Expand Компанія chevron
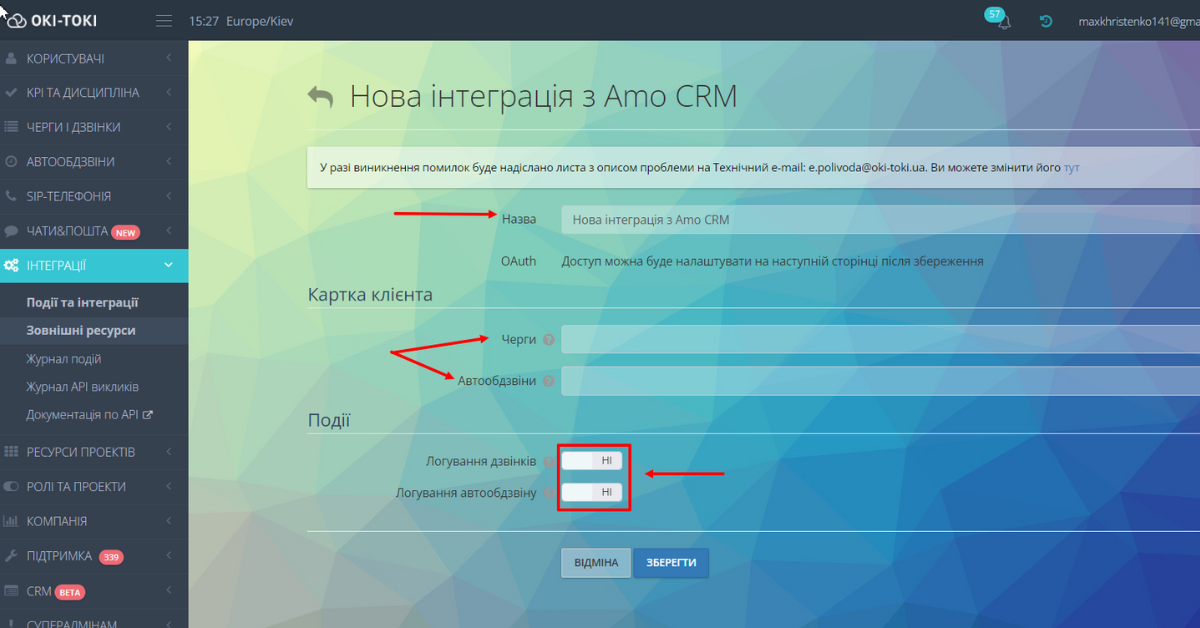The height and width of the screenshot is (628, 1200). pyautogui.click(x=169, y=521)
